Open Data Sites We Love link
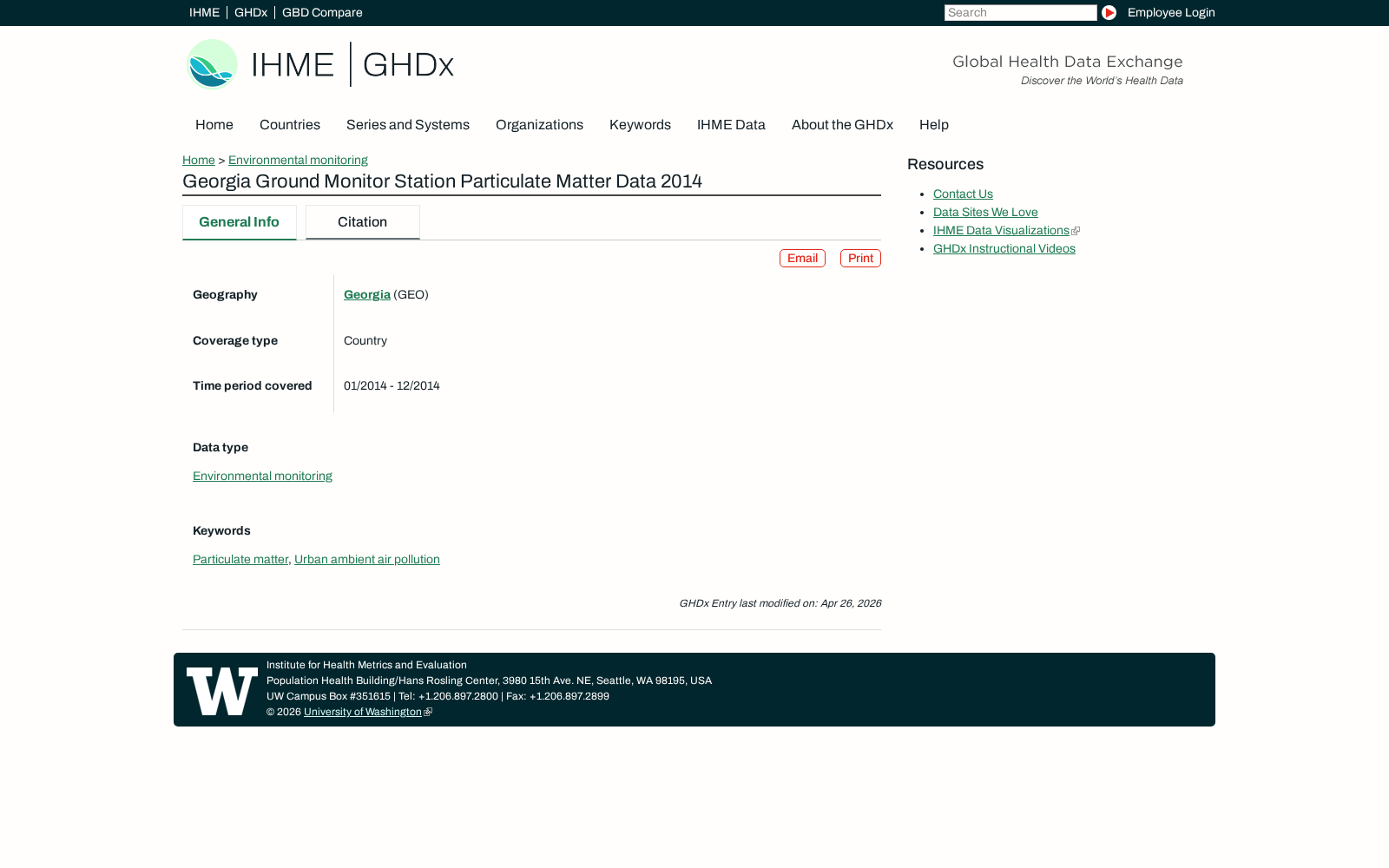The image size is (1389, 868). tap(985, 213)
